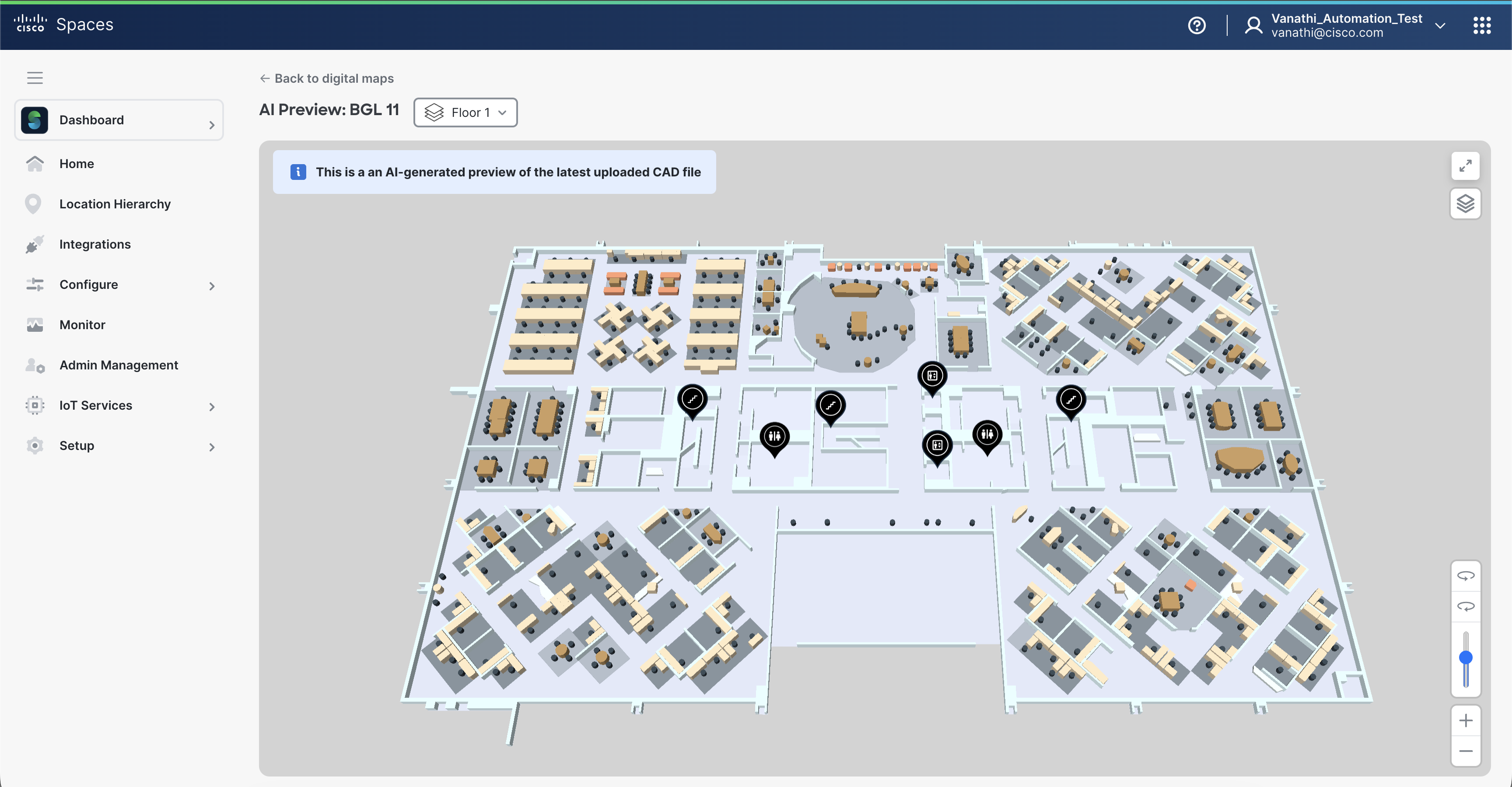The image size is (1512, 787).
Task: Open the user account dropdown arrow
Action: coord(1440,26)
